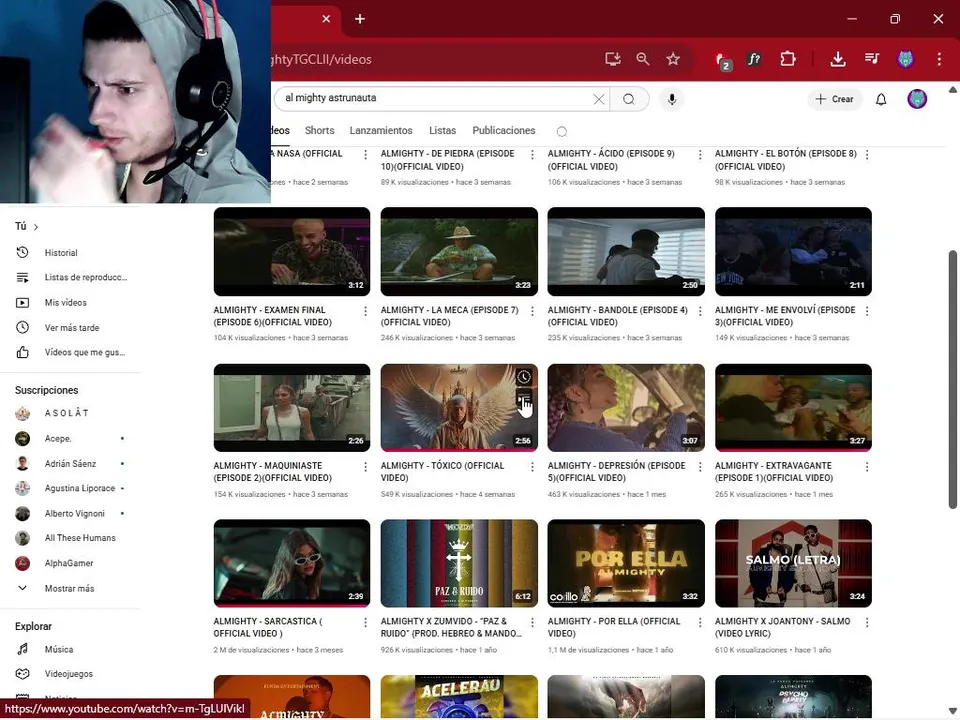Open options for BANDOLE (EPISODE 4) video
The width and height of the screenshot is (960, 720).
pos(700,311)
